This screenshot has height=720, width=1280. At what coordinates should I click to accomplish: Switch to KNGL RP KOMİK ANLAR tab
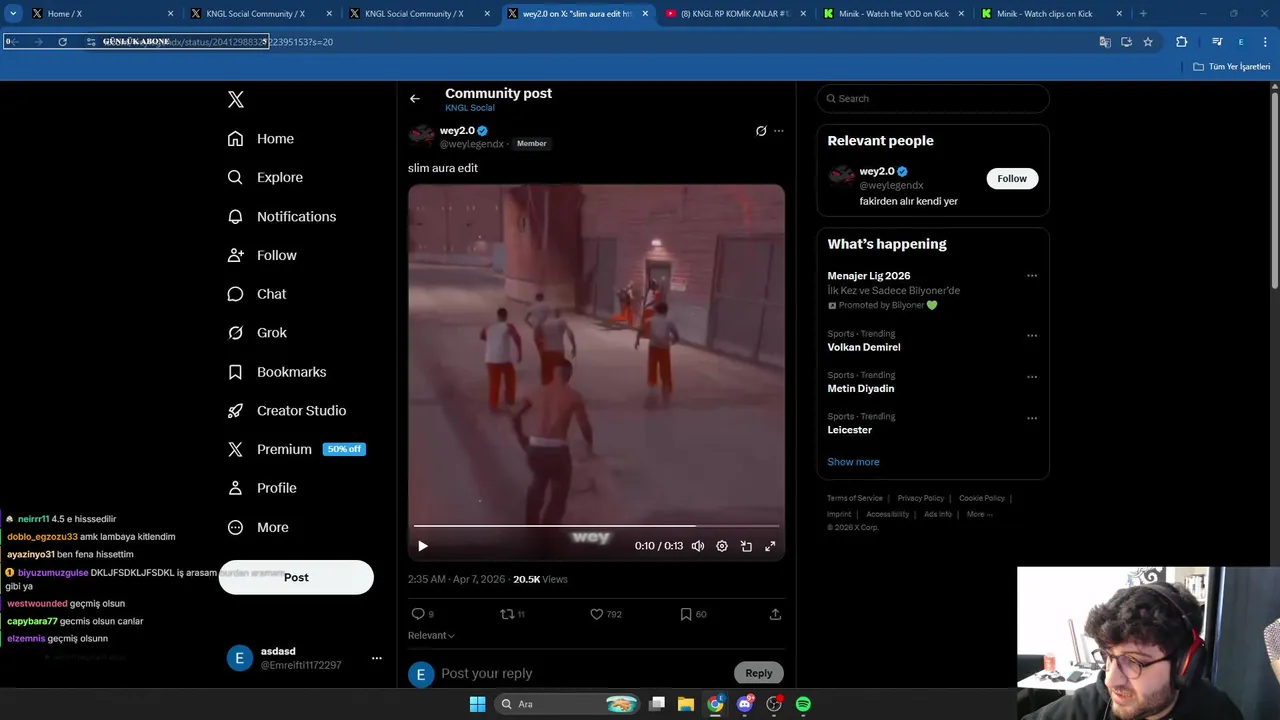[x=735, y=14]
